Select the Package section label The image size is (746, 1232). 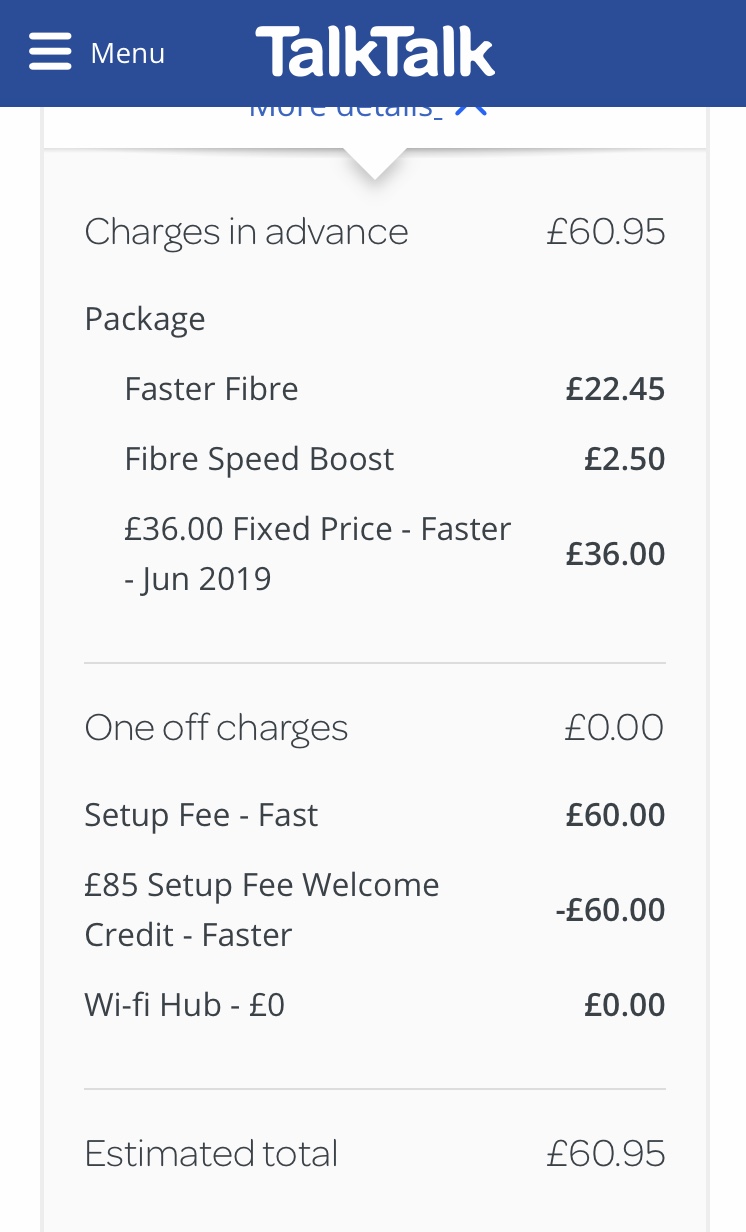(x=145, y=319)
